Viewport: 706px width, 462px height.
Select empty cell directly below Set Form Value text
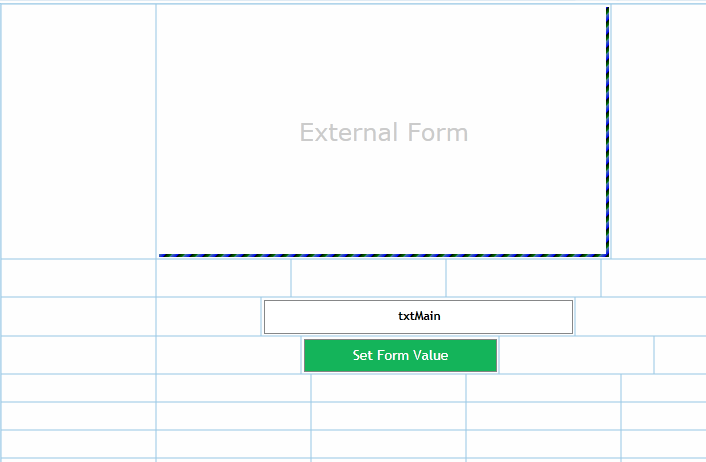[389, 388]
